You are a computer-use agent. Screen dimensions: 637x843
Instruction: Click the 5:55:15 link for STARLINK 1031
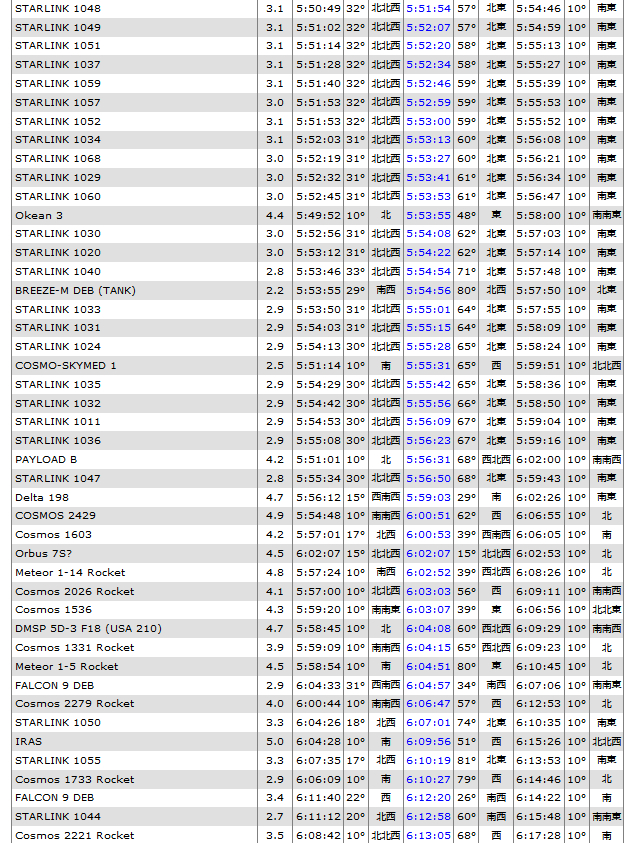pos(428,327)
